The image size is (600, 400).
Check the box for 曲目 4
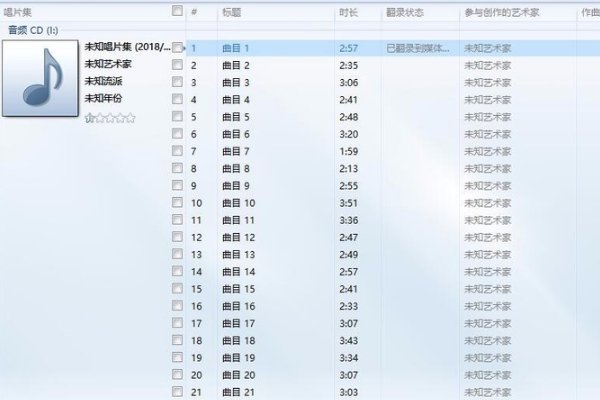tap(177, 99)
